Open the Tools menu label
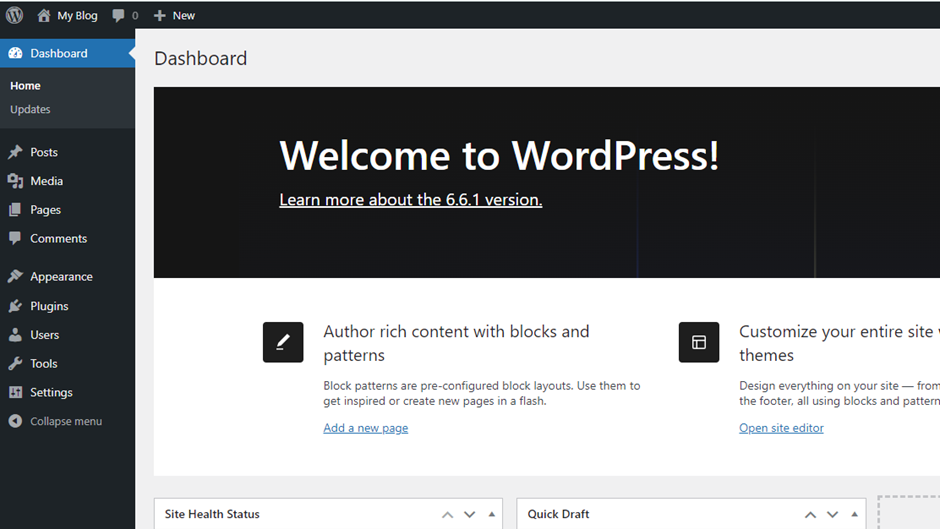The width and height of the screenshot is (940, 529). 44,363
